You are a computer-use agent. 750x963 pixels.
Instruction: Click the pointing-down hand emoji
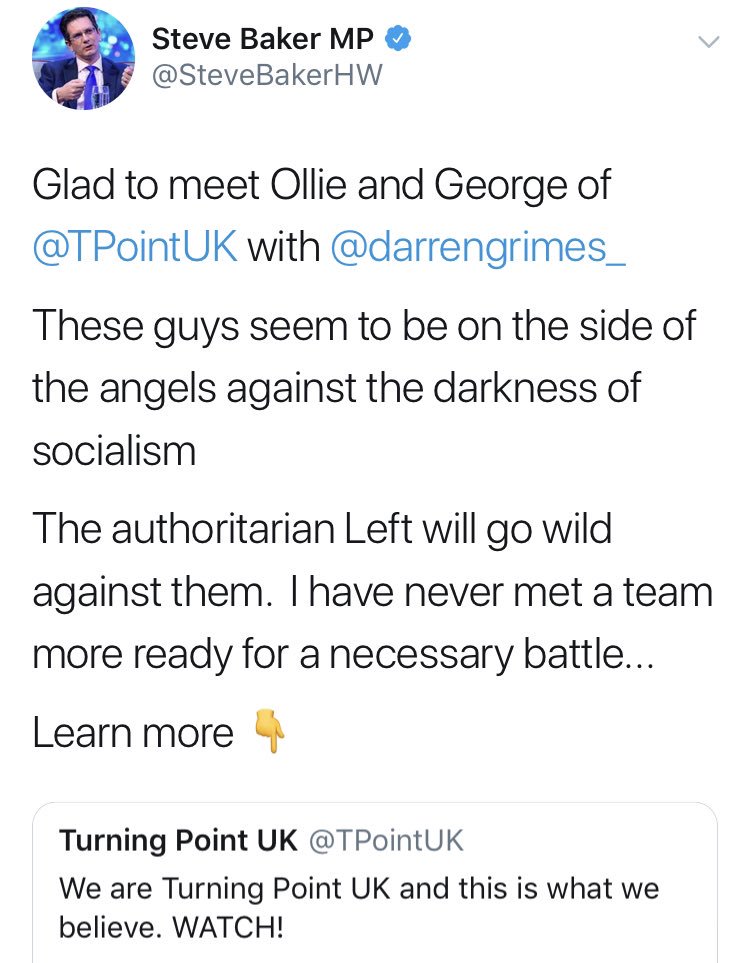[269, 730]
